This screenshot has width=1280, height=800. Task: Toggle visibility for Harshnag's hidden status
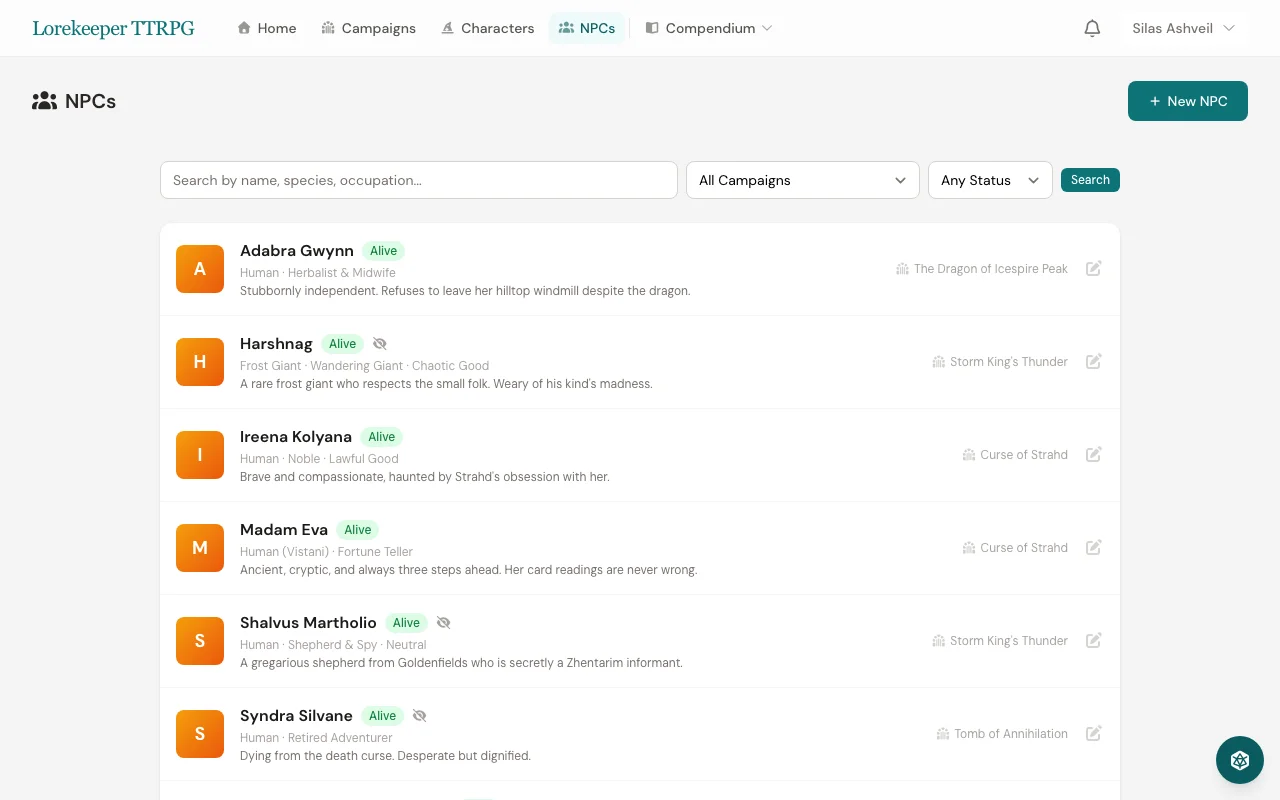point(379,343)
